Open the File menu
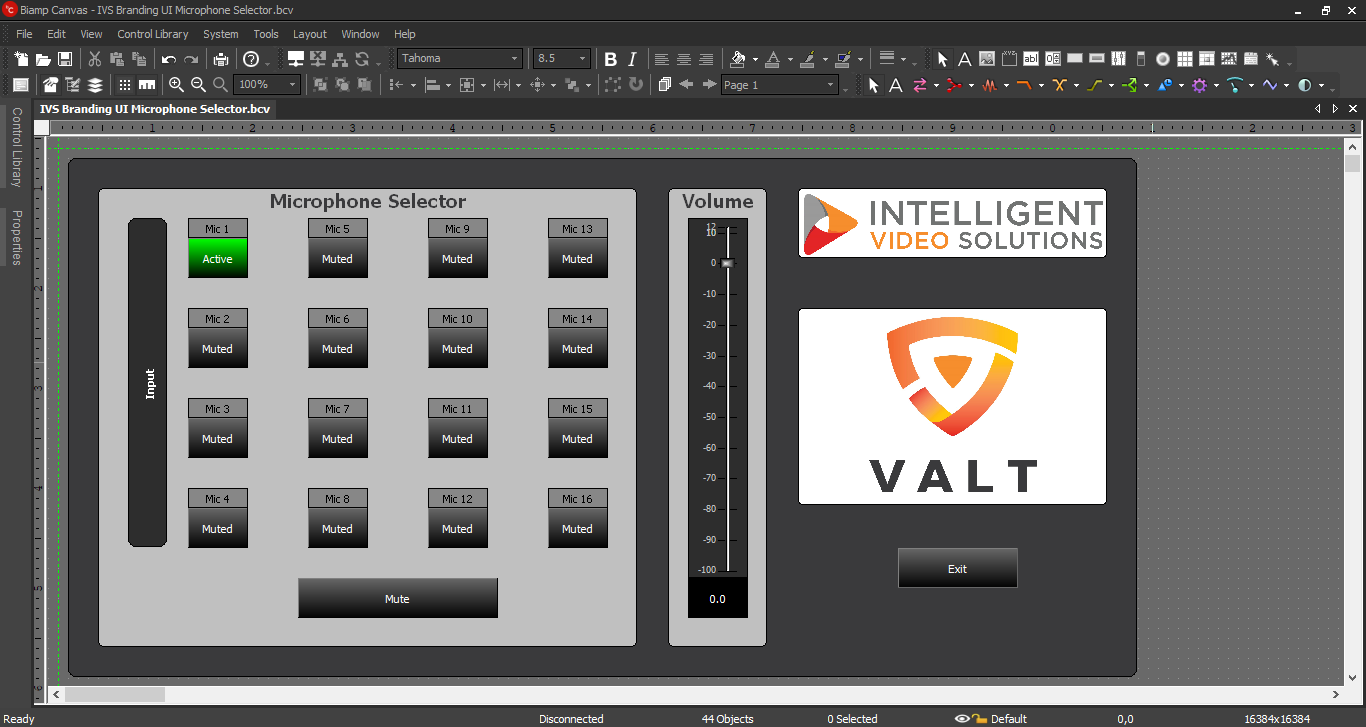 [24, 34]
